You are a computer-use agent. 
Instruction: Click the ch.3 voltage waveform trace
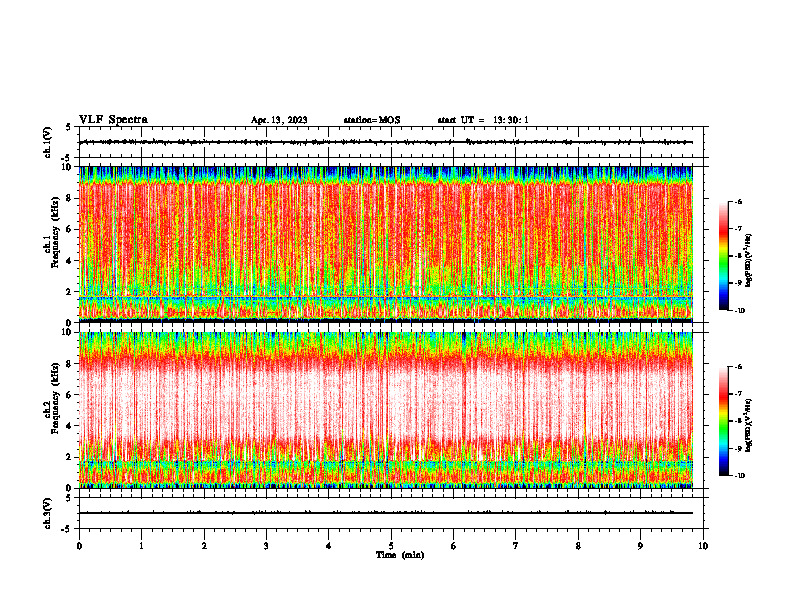point(386,513)
